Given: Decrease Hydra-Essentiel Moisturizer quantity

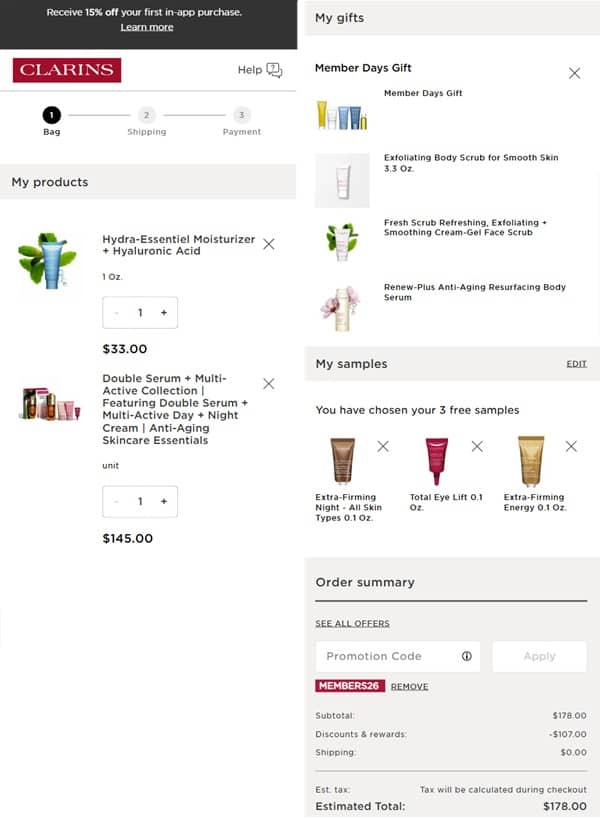Looking at the screenshot, I should point(116,312).
